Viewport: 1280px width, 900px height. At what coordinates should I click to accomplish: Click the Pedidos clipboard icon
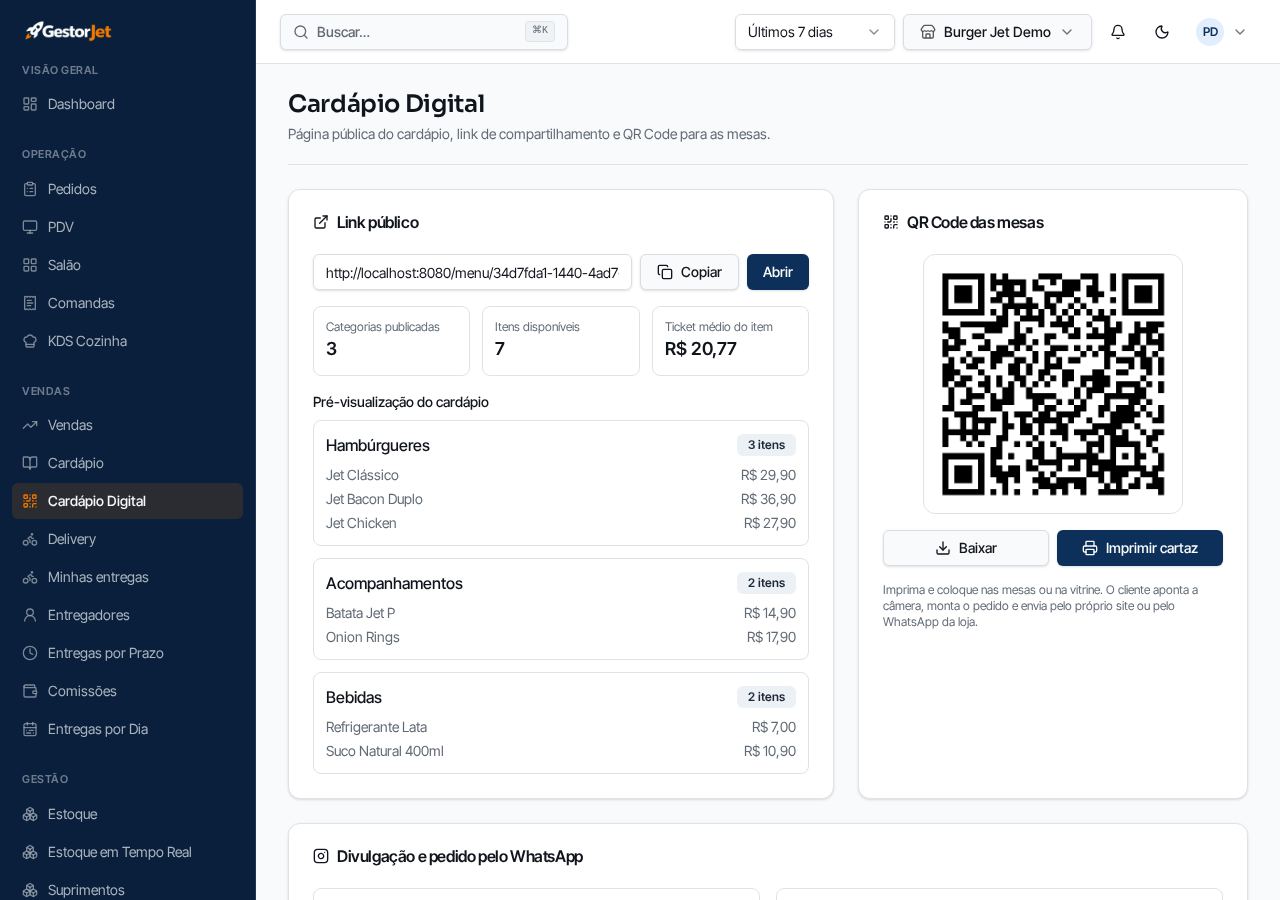point(30,189)
